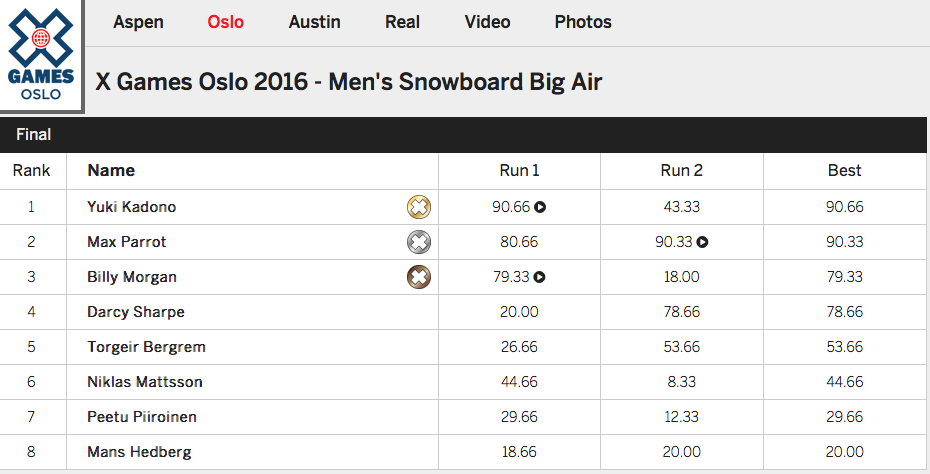Screen dimensions: 930x474
Task: Click the X Games Oslo logo
Action: click(x=41, y=56)
